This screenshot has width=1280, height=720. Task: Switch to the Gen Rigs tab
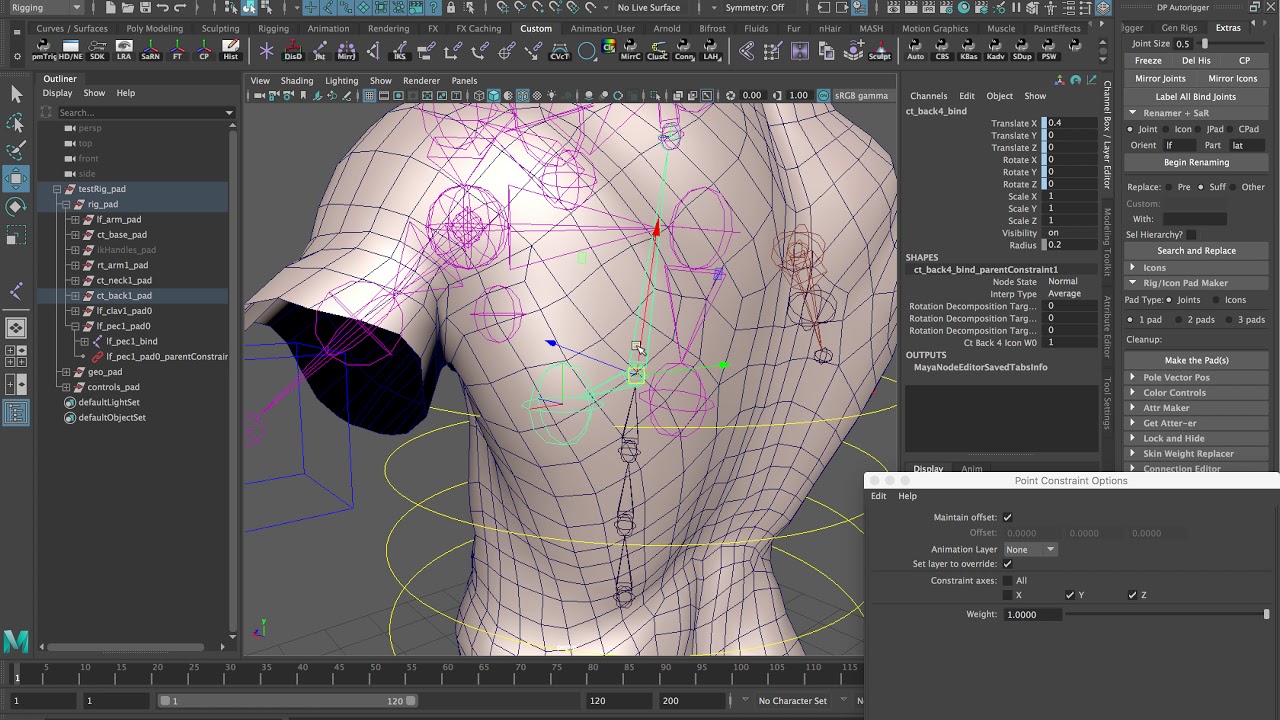point(1179,28)
